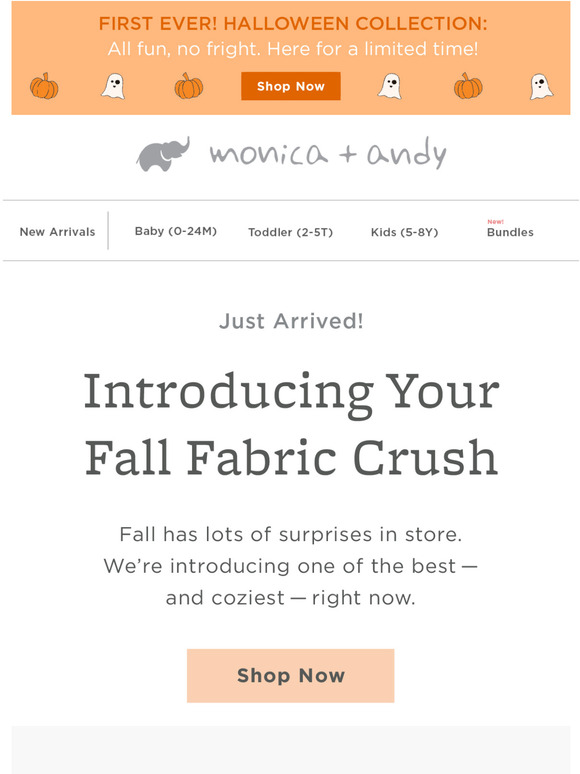Click the first ghost icon in banner
The height and width of the screenshot is (774, 580).
(x=113, y=86)
